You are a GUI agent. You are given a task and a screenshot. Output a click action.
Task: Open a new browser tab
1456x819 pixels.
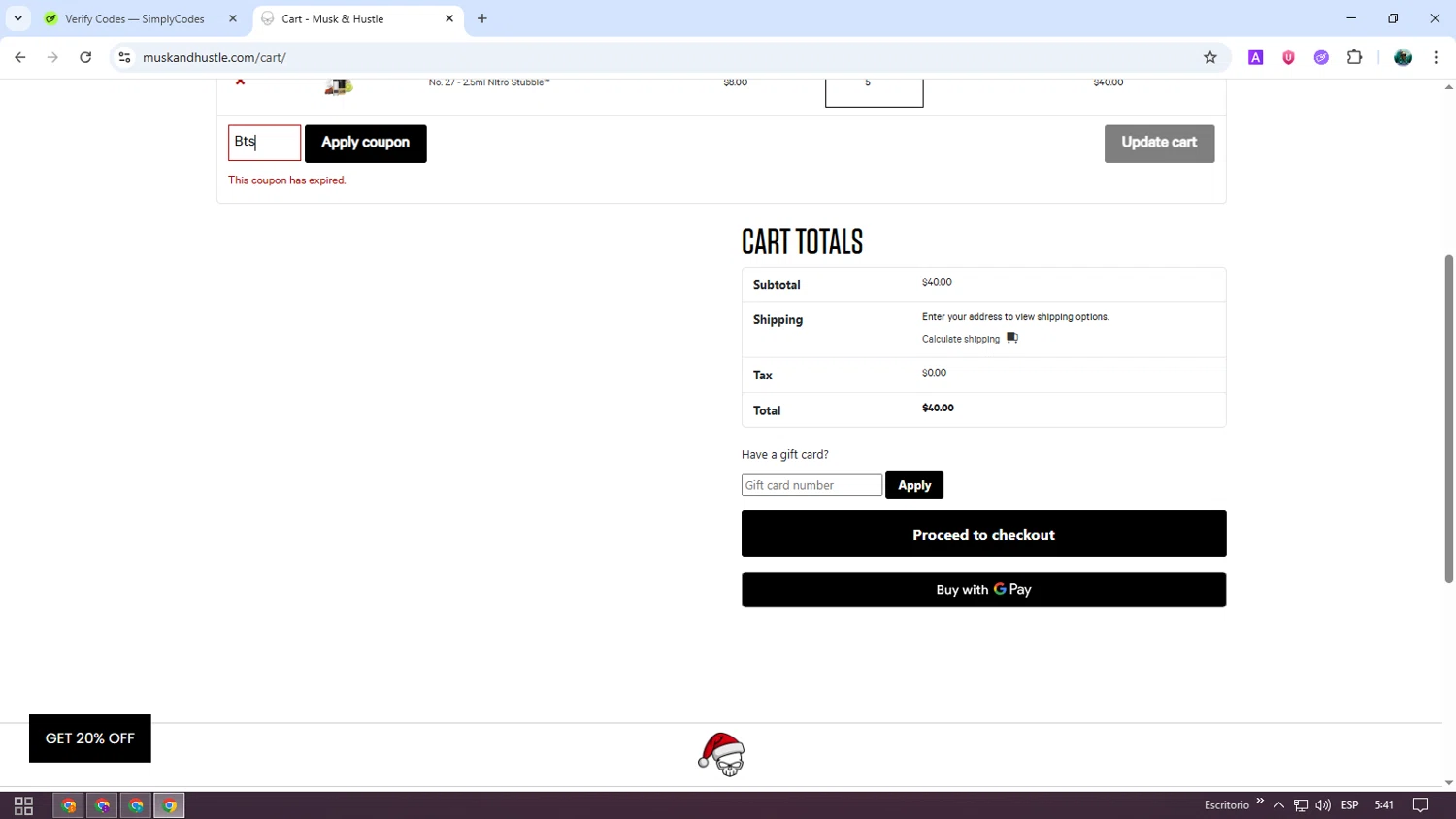pos(482,18)
